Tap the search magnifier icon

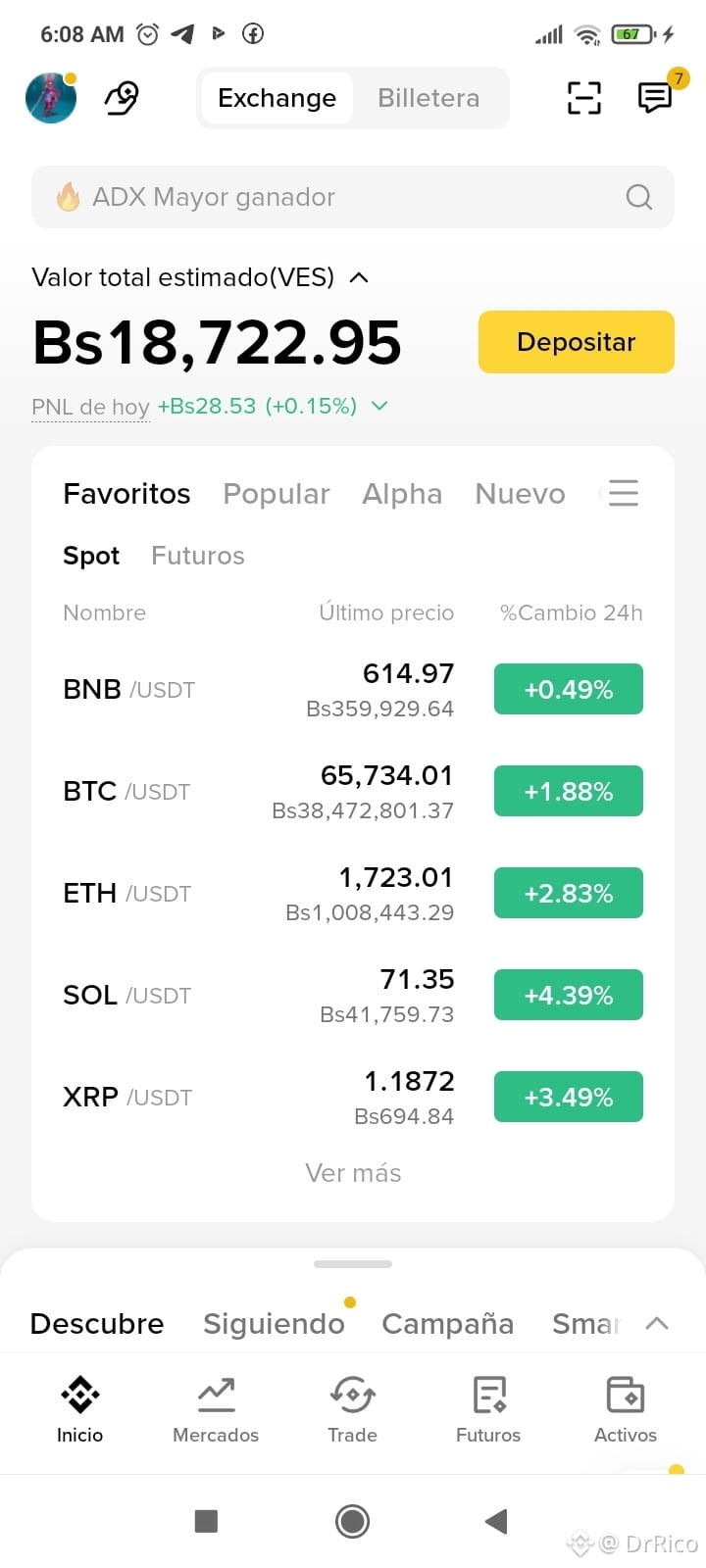(639, 197)
